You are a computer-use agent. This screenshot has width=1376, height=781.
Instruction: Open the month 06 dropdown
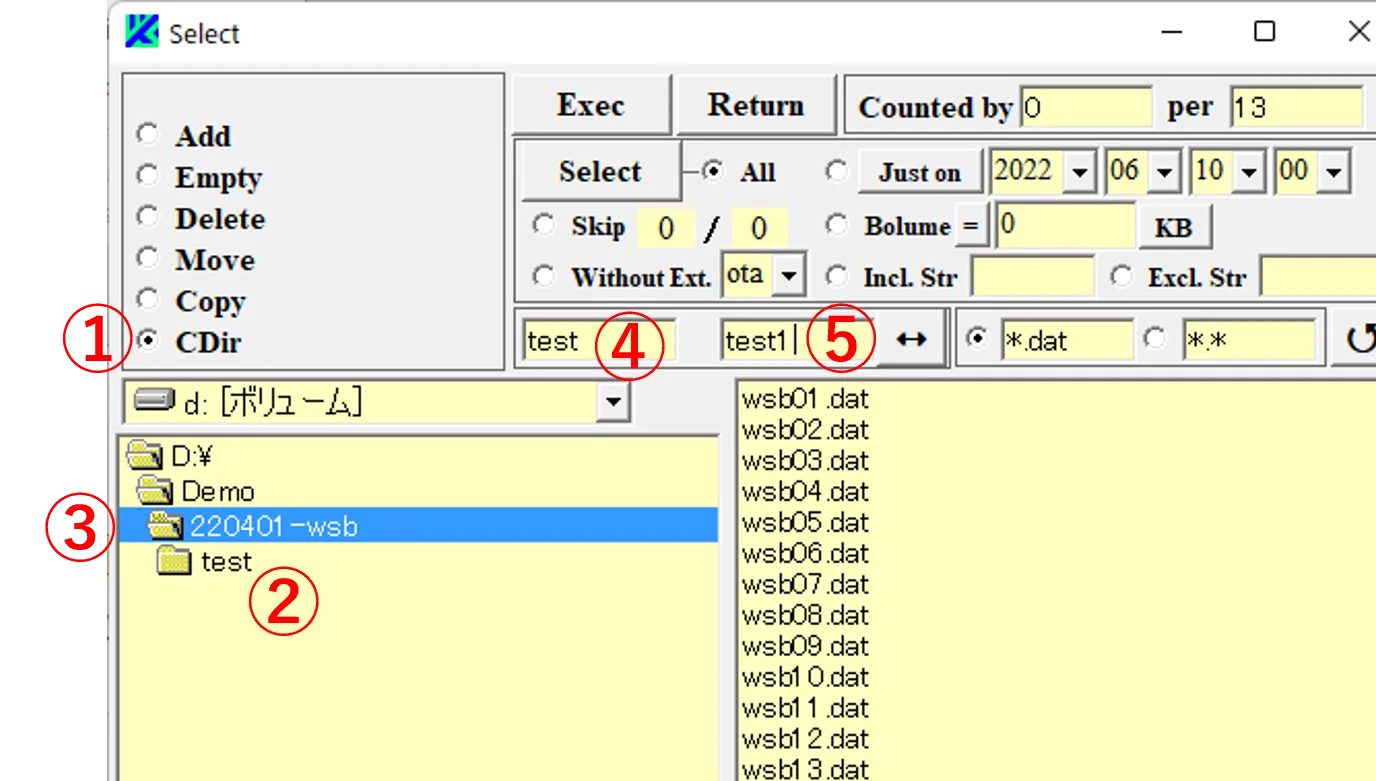[1165, 172]
